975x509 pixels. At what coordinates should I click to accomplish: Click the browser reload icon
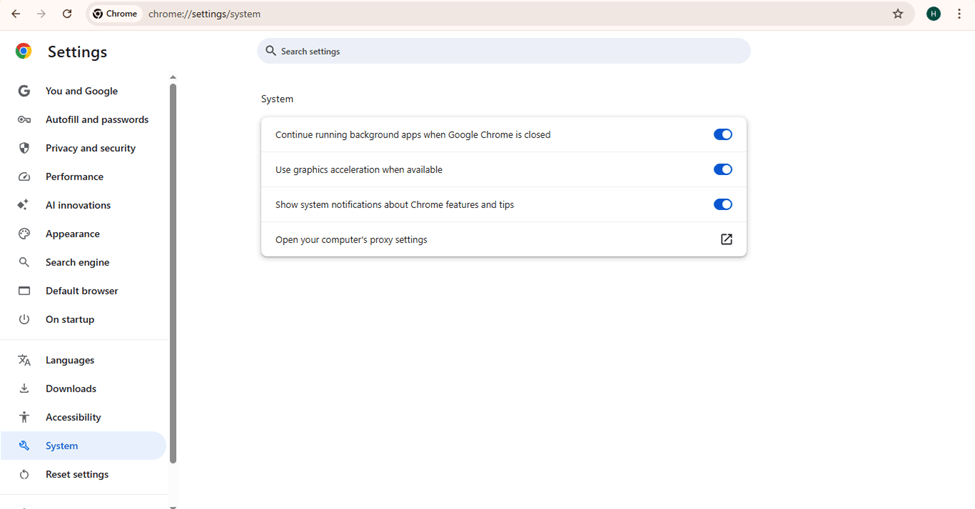67,14
